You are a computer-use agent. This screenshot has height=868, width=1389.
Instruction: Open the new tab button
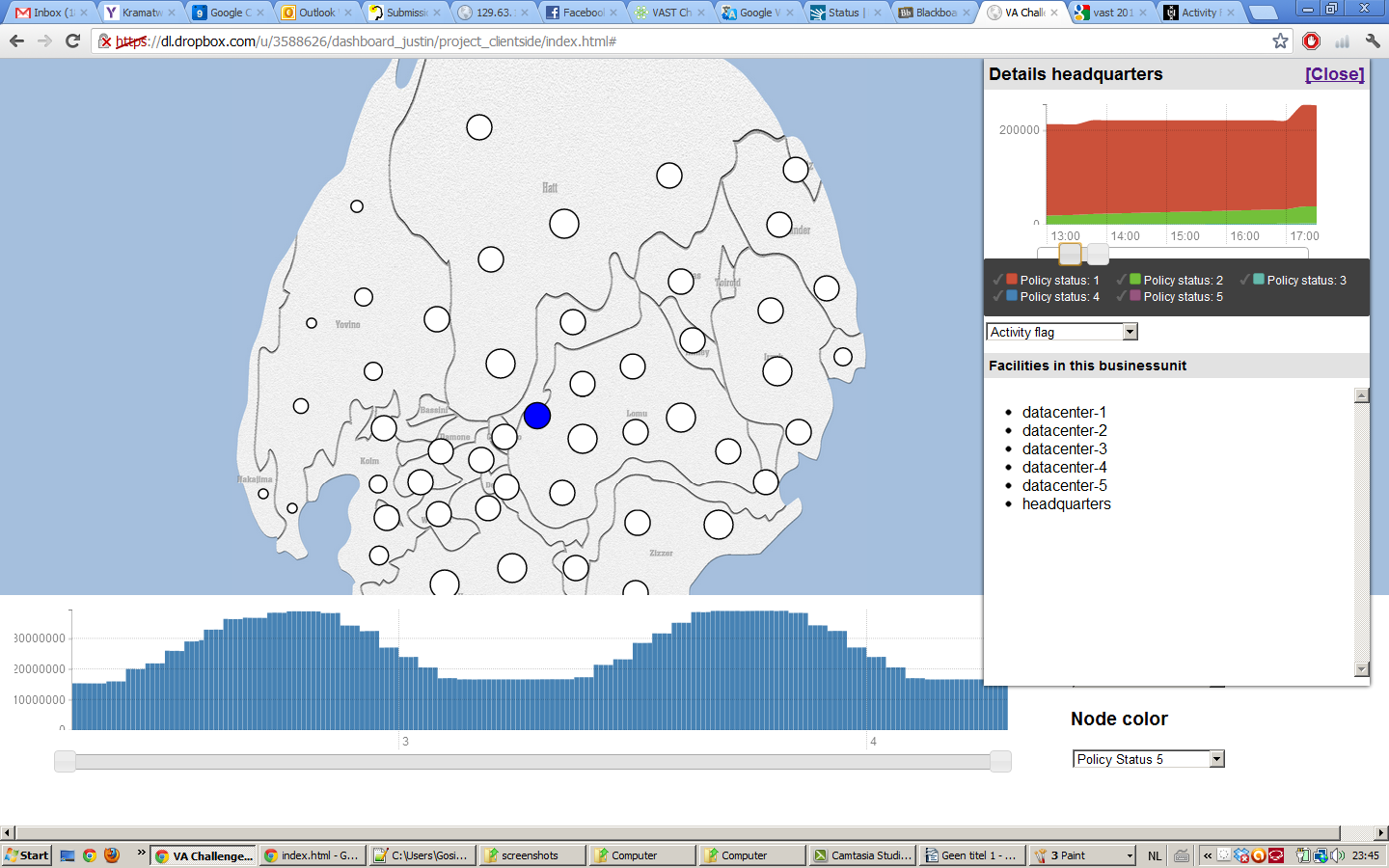[1264, 13]
